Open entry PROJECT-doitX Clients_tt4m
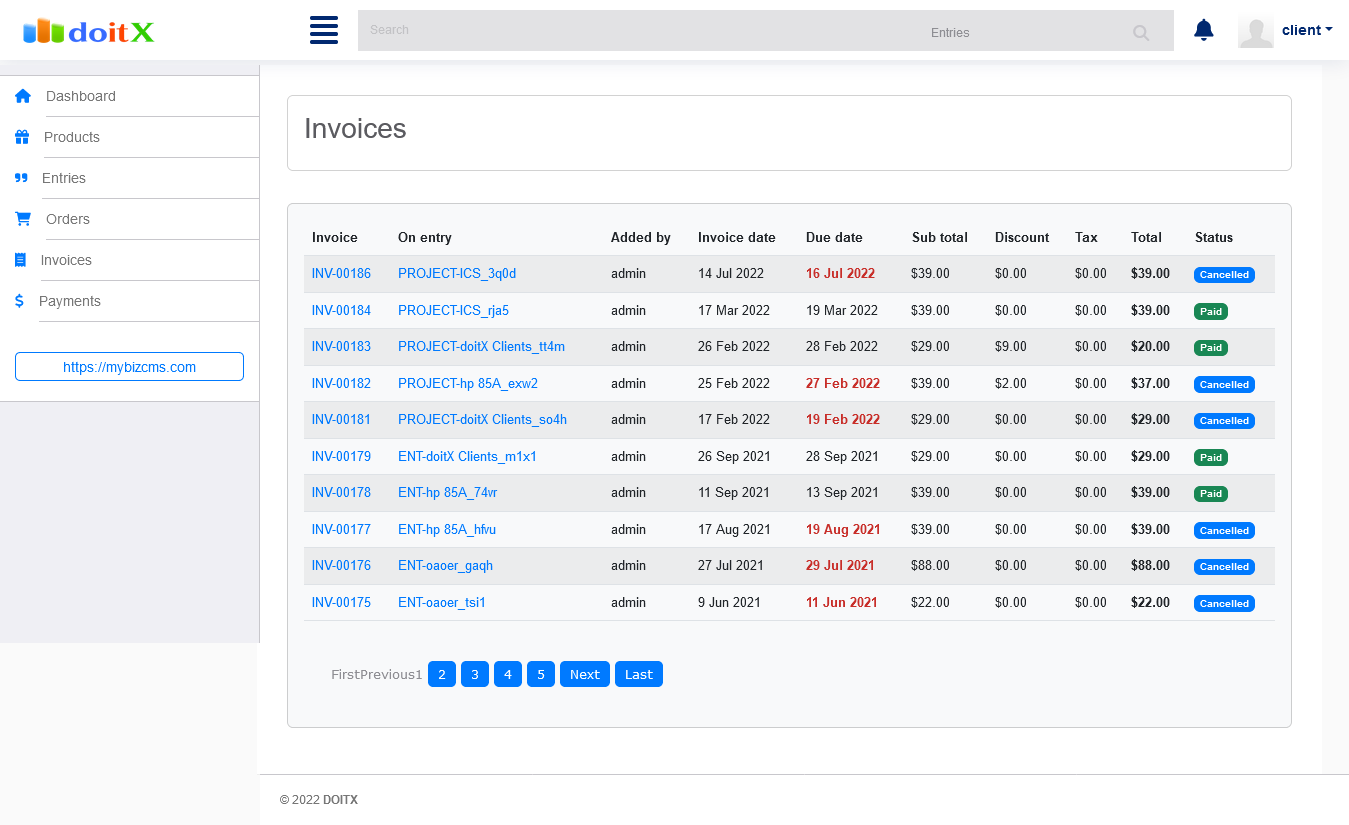 481,346
